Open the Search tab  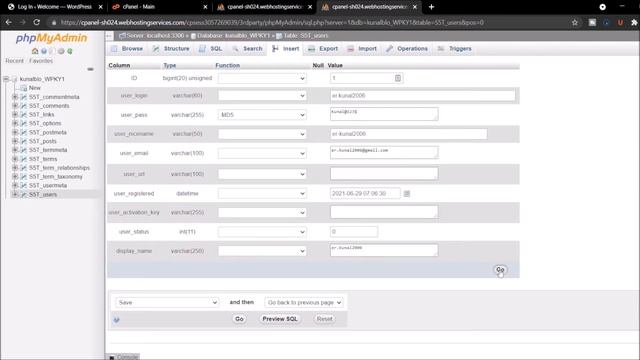247,49
